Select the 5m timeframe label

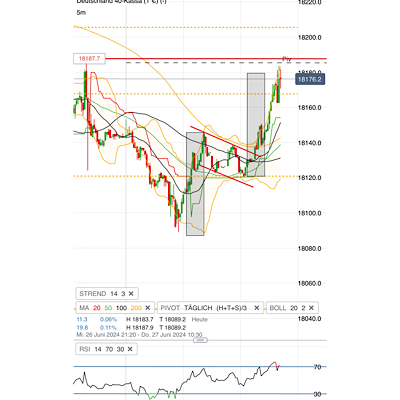pyautogui.click(x=81, y=13)
